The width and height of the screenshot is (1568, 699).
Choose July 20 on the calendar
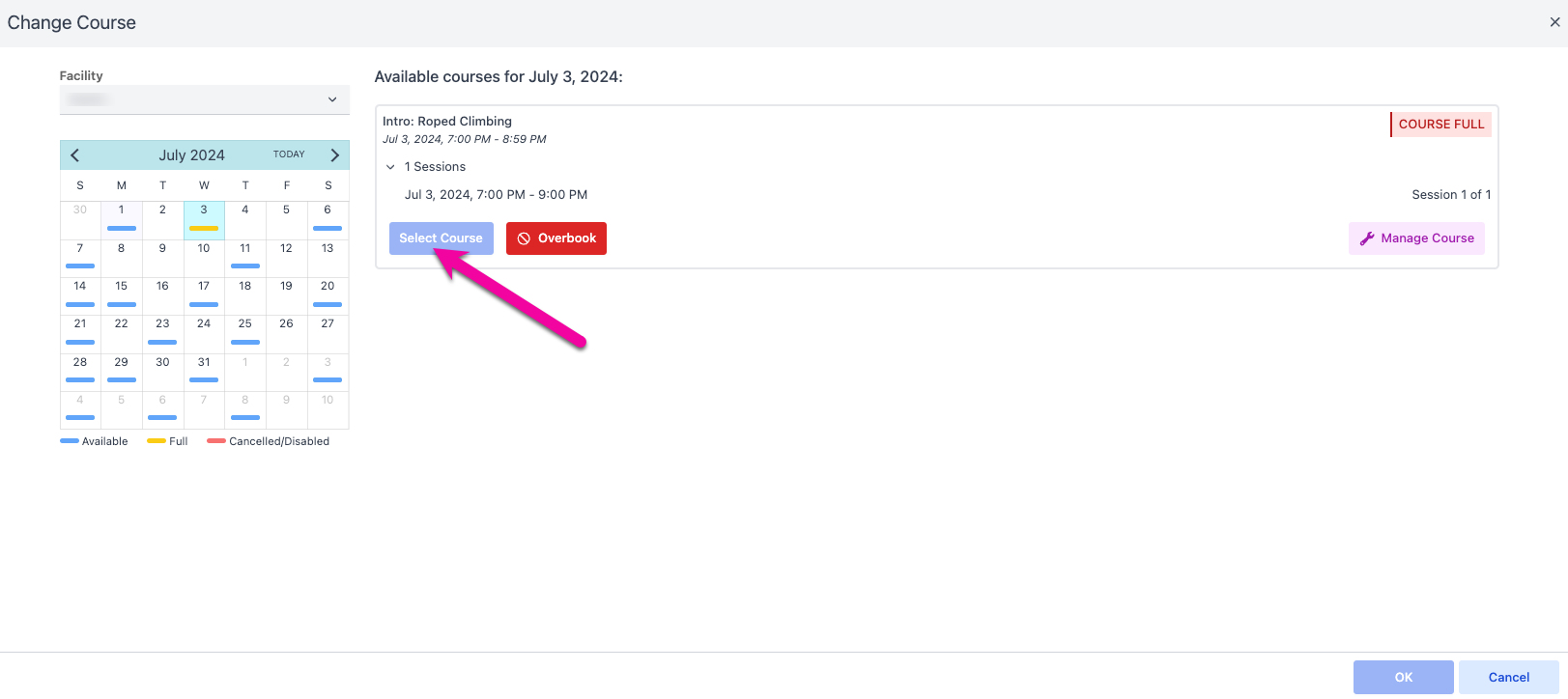point(328,296)
